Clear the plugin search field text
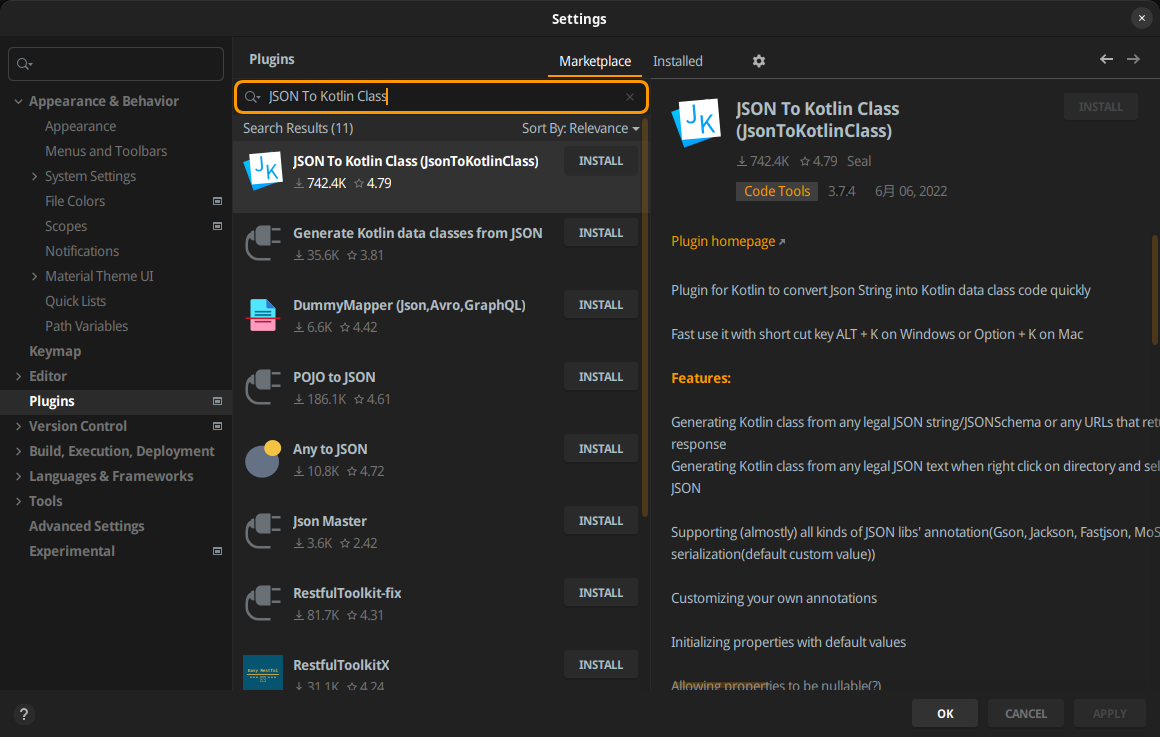The width and height of the screenshot is (1160, 737). (630, 97)
